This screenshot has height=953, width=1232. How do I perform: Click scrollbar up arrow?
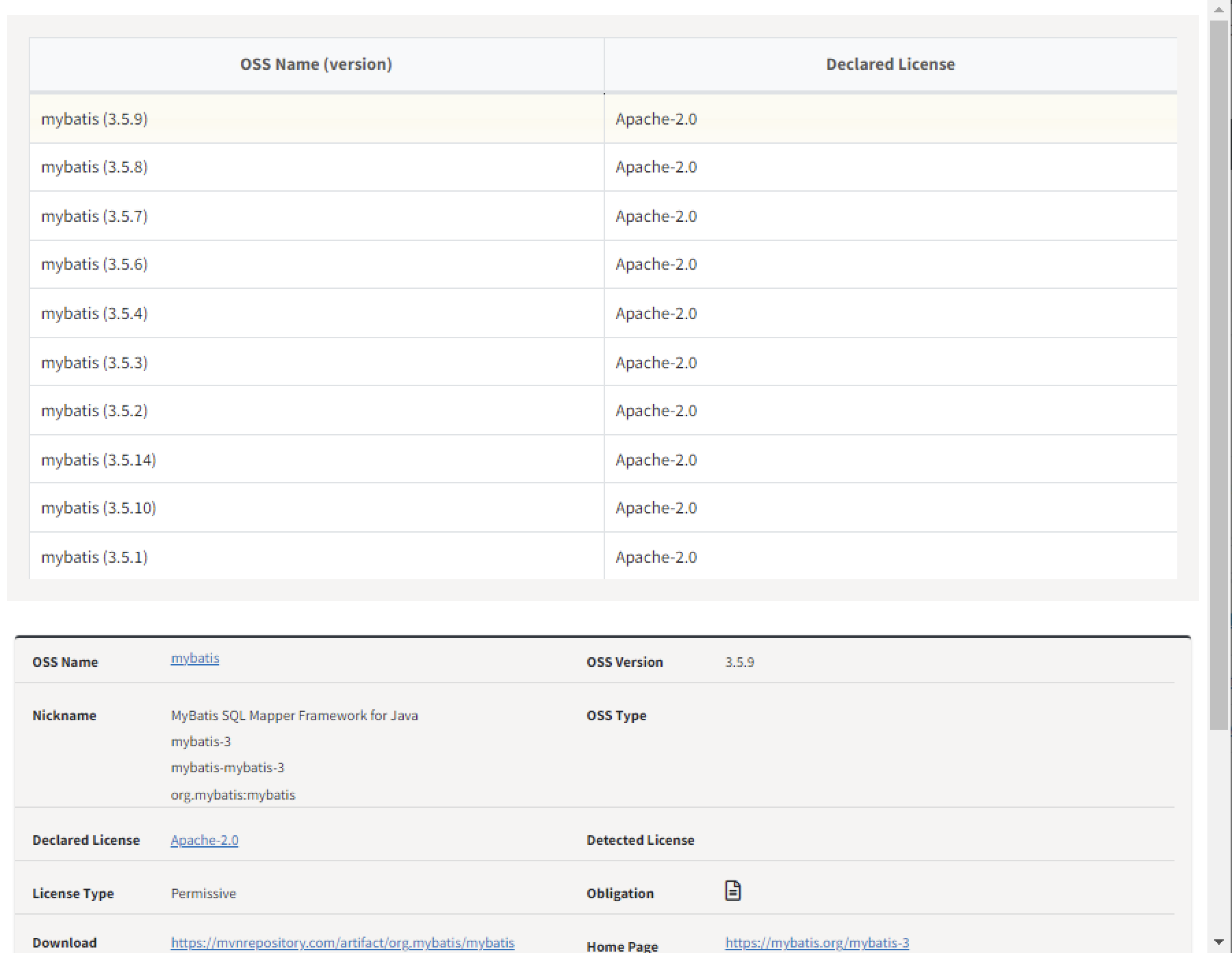1219,10
